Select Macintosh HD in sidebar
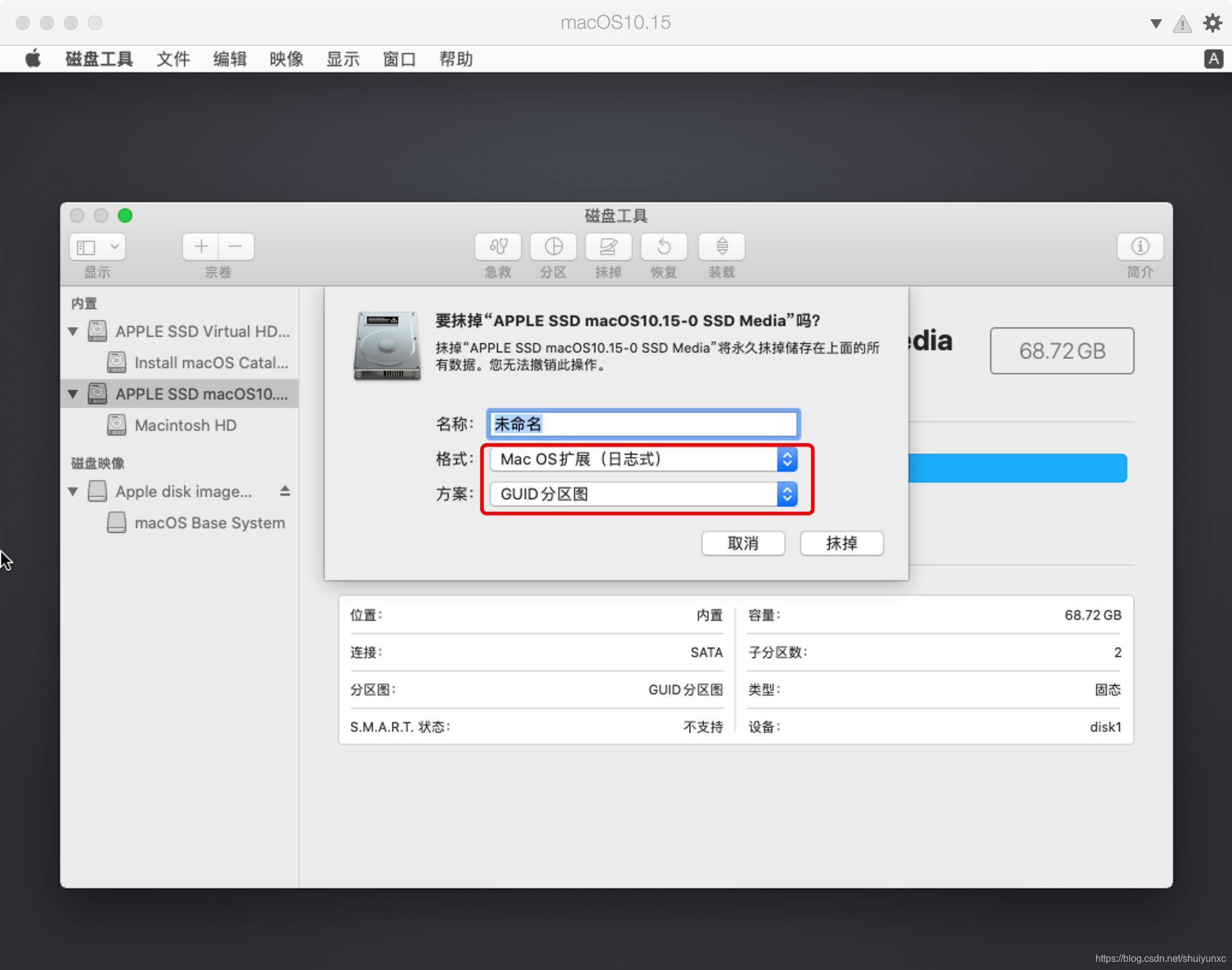The image size is (1232, 970). point(185,425)
